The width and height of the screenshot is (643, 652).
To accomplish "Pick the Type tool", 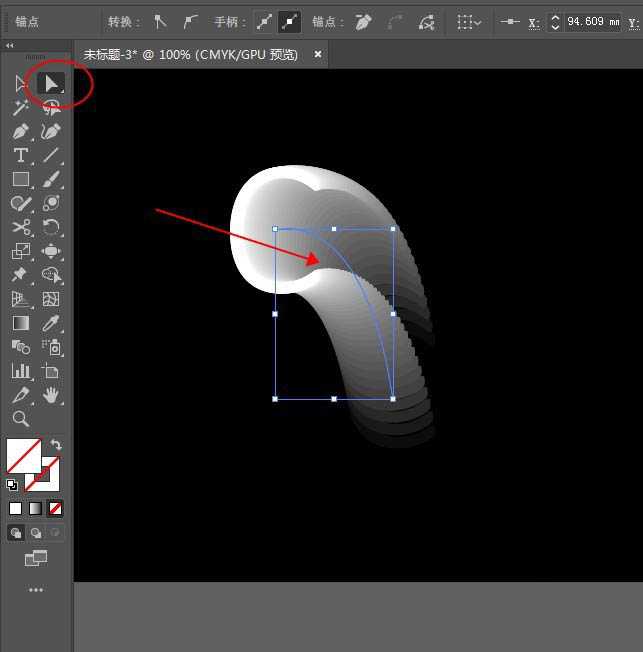I will tap(20, 155).
